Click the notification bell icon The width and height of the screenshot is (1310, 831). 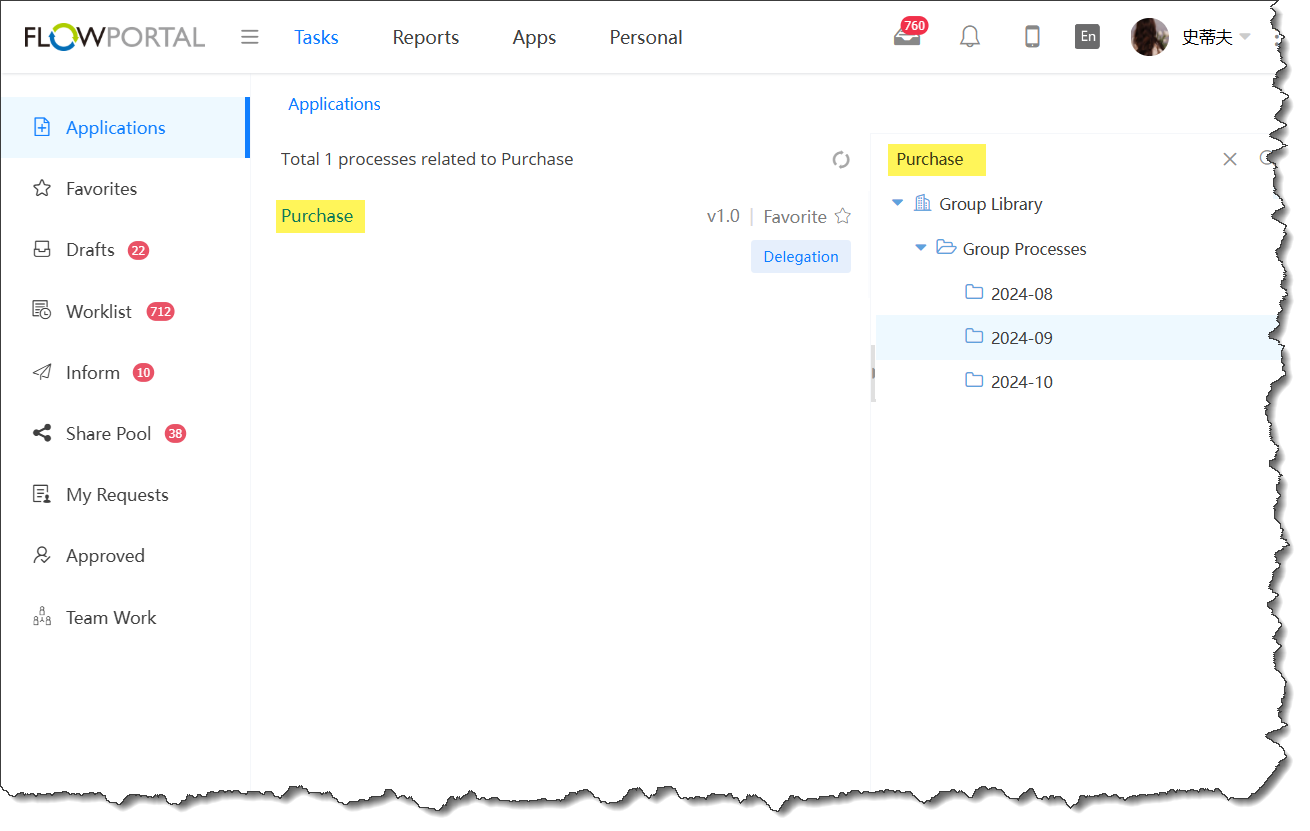pyautogui.click(x=969, y=37)
